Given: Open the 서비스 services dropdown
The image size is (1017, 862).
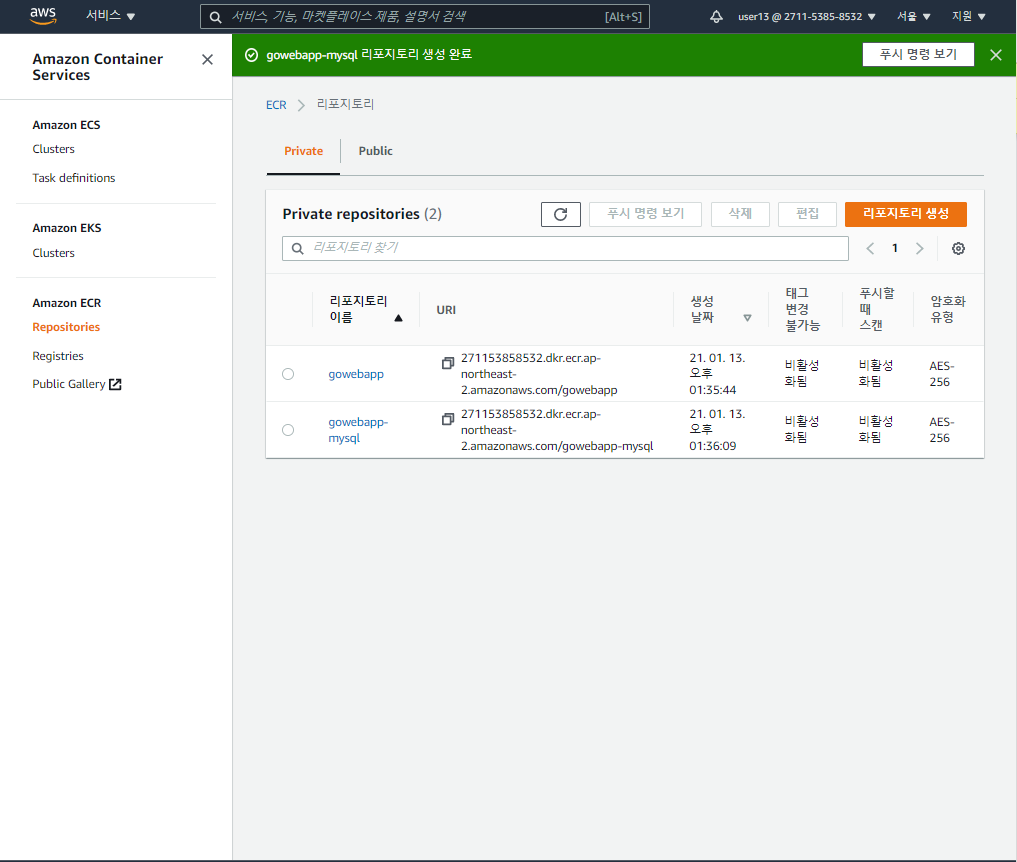Looking at the screenshot, I should [111, 16].
